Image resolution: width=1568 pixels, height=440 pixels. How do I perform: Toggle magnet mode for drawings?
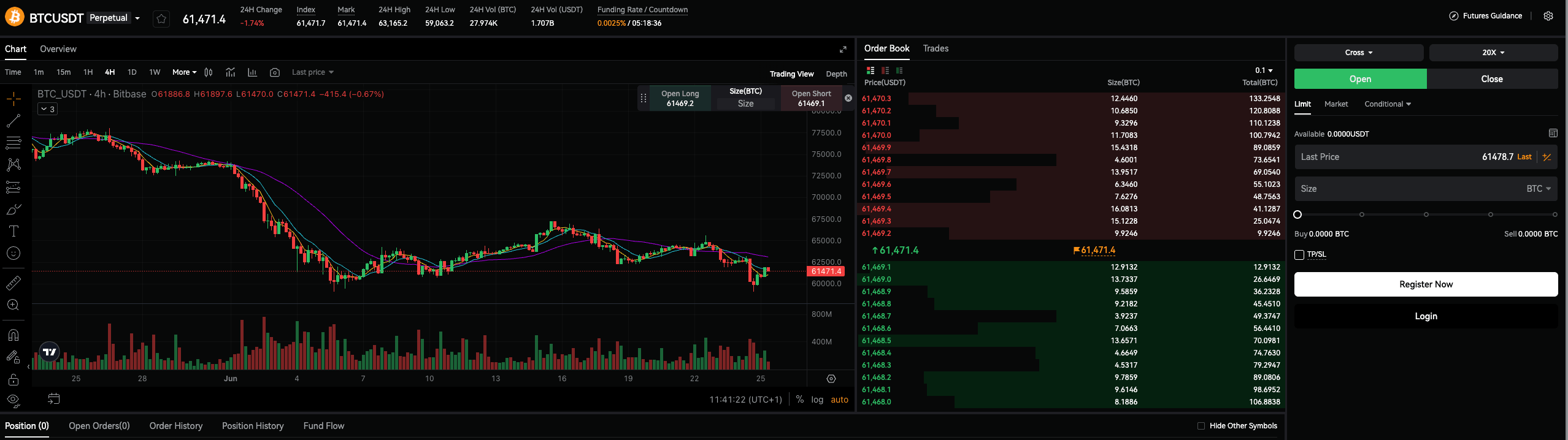pyautogui.click(x=13, y=335)
